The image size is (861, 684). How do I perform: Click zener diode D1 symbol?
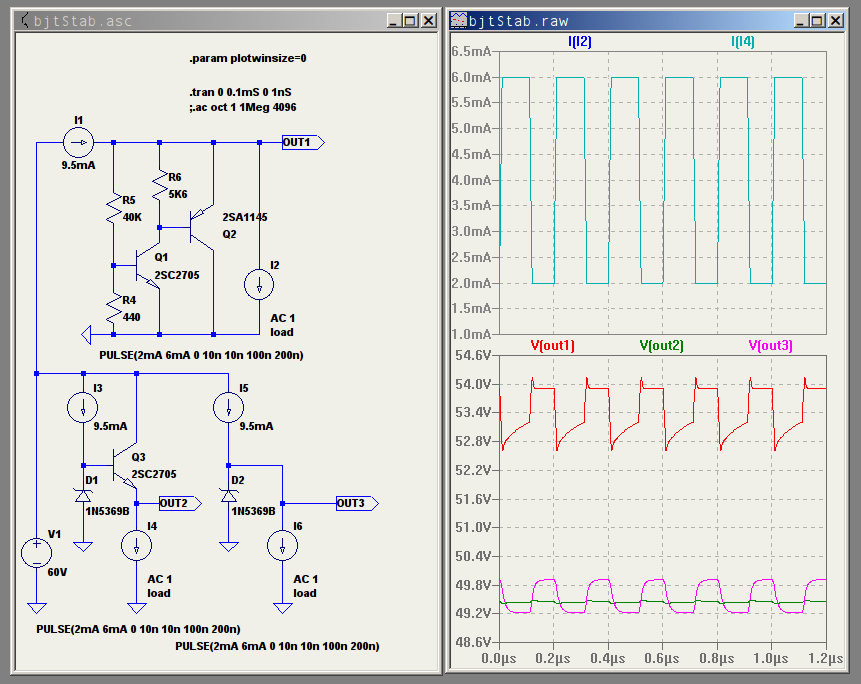83,496
